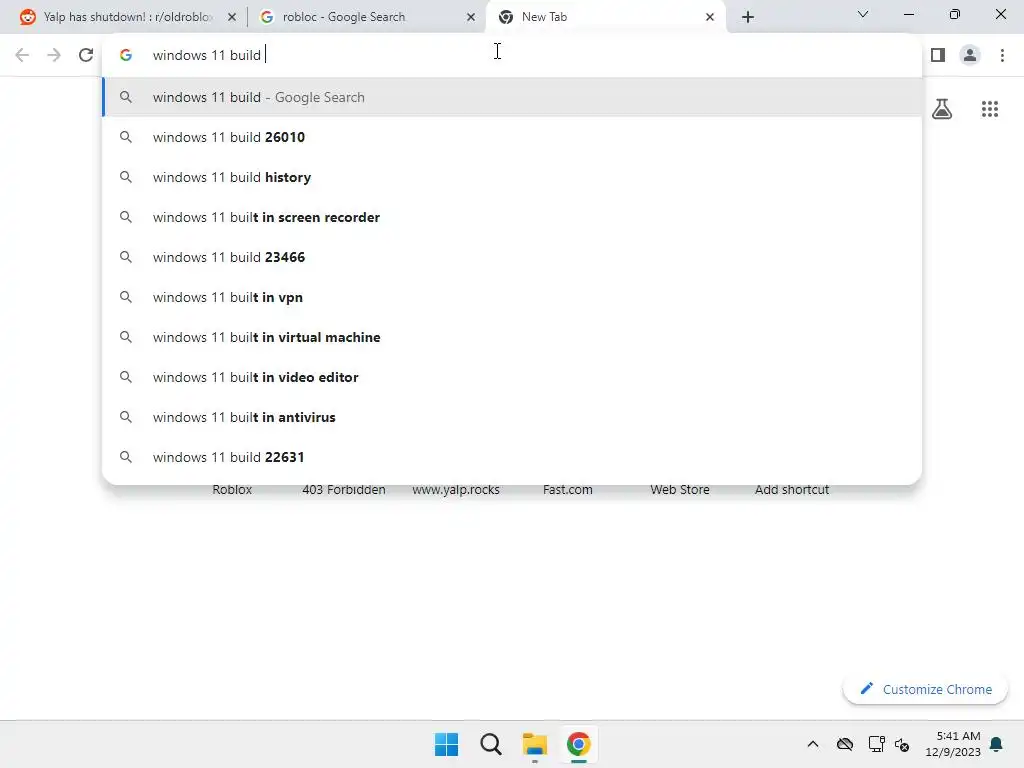Click Add shortcut
The height and width of the screenshot is (768, 1024).
point(792,489)
